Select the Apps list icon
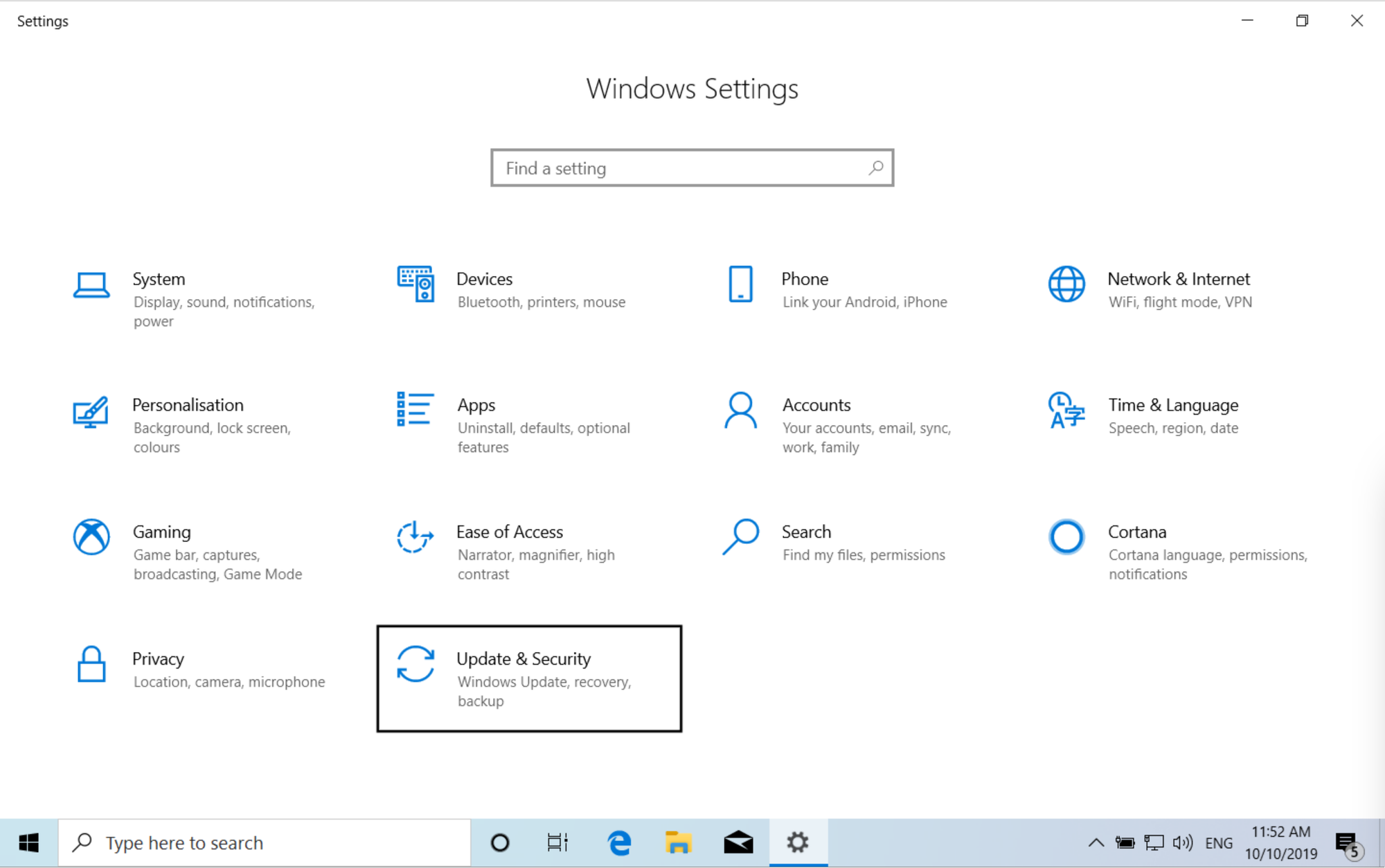Screen dimensions: 1385x868 (x=415, y=409)
